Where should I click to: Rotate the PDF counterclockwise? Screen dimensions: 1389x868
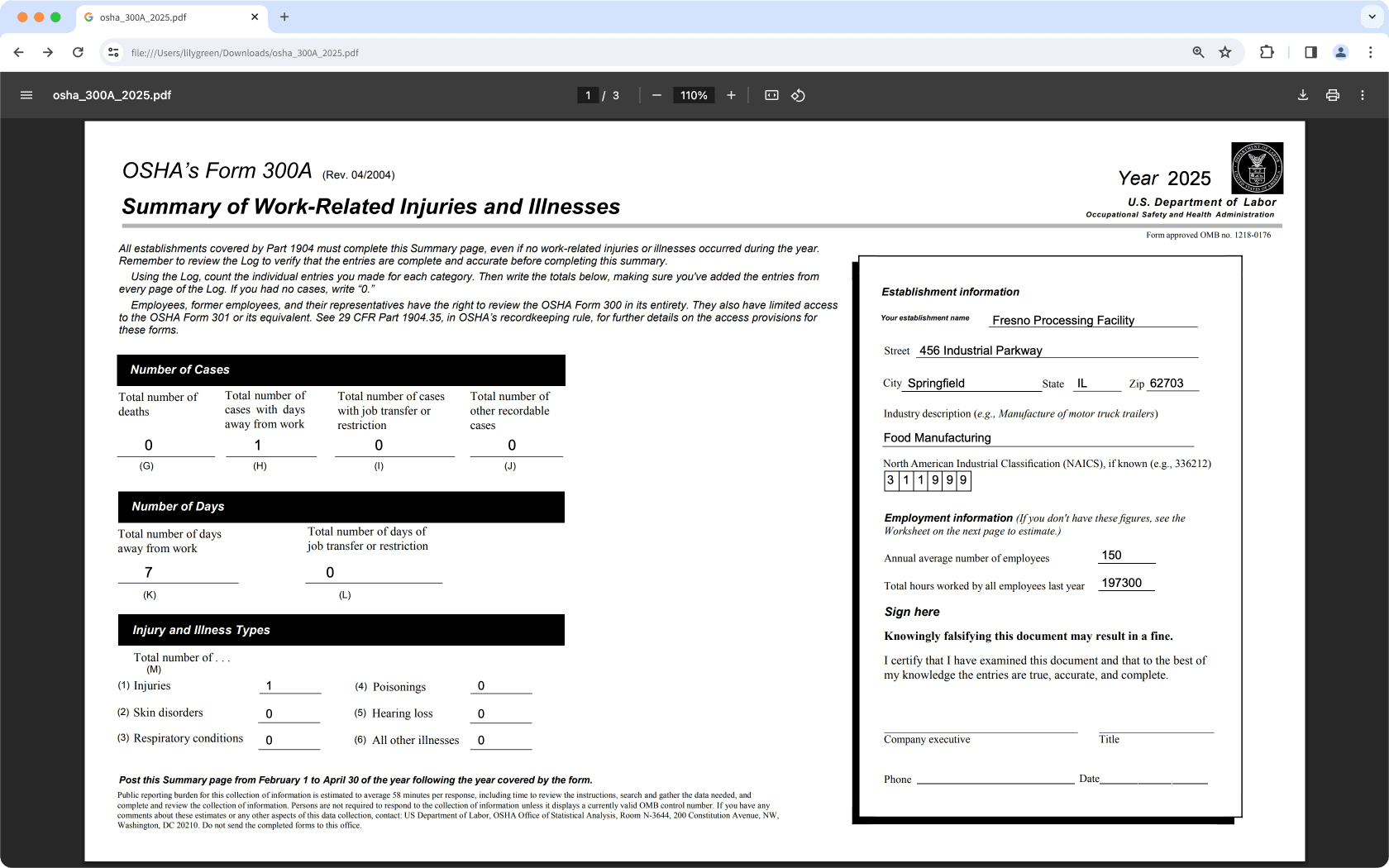click(x=798, y=95)
